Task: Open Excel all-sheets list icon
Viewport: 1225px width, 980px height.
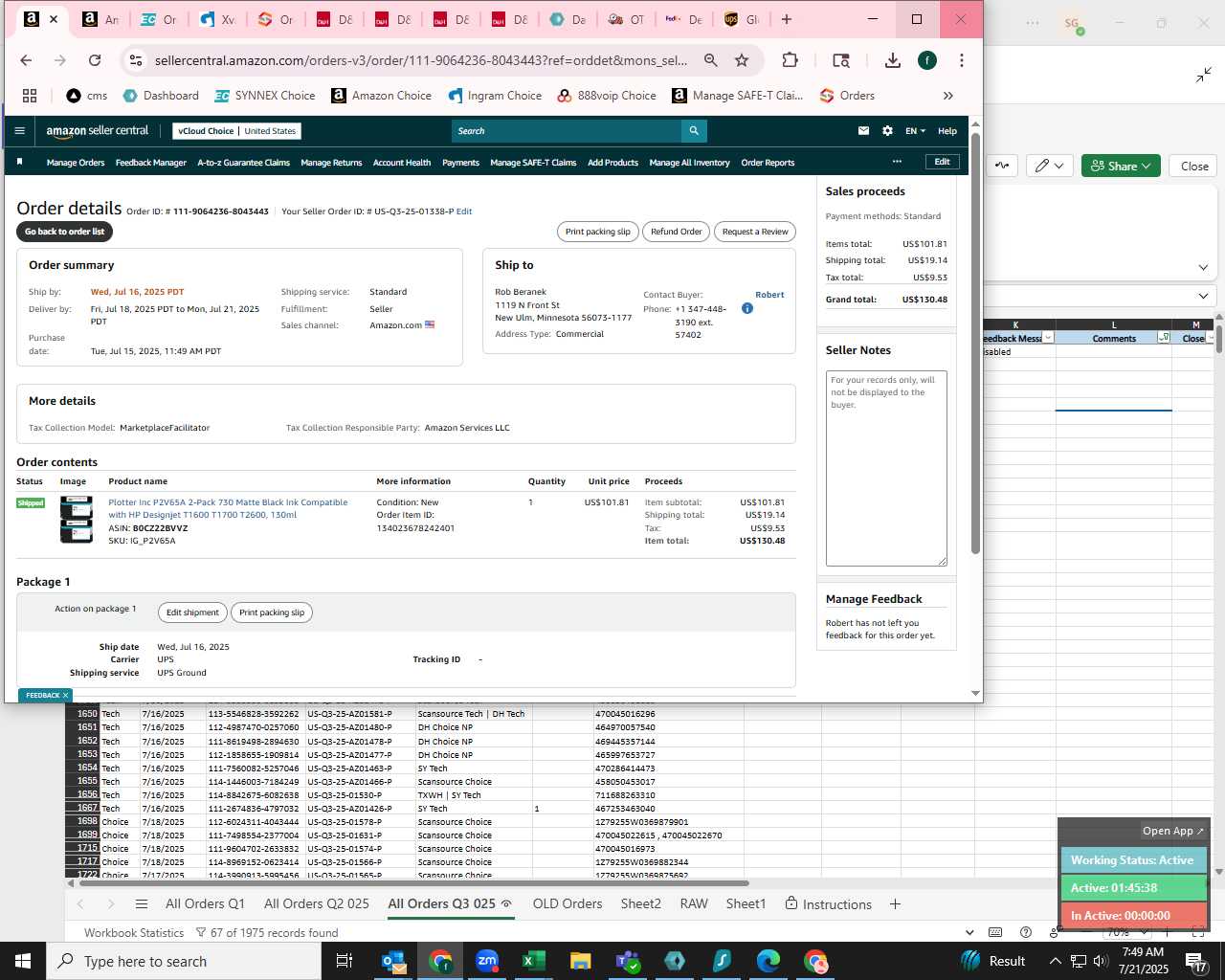Action: pyautogui.click(x=142, y=904)
